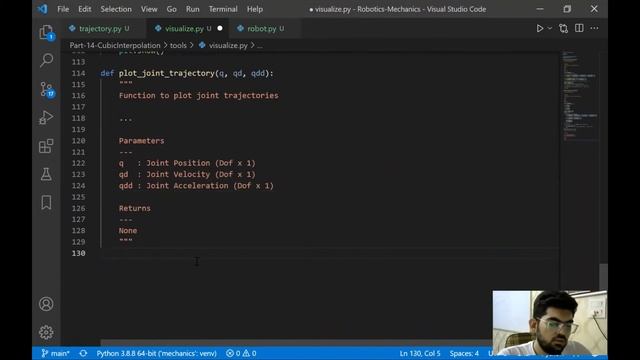Expand the run button dropdown arrow
This screenshot has width=640, height=360.
[550, 28]
